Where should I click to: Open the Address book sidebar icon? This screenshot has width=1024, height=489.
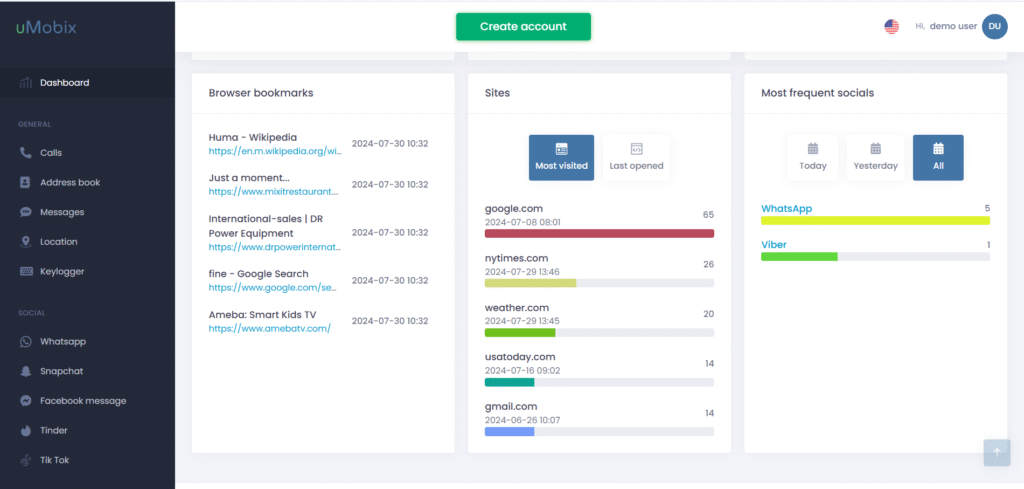point(26,183)
